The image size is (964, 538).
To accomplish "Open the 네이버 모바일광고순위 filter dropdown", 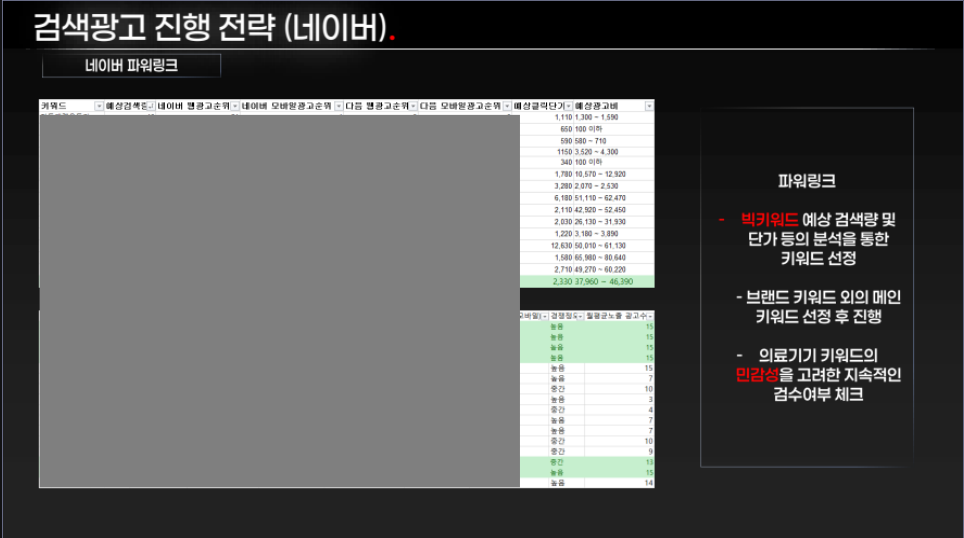I will (339, 106).
